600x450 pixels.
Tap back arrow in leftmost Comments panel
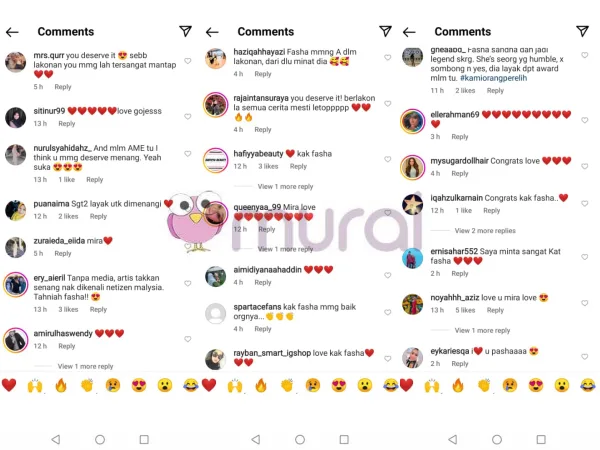pos(12,32)
